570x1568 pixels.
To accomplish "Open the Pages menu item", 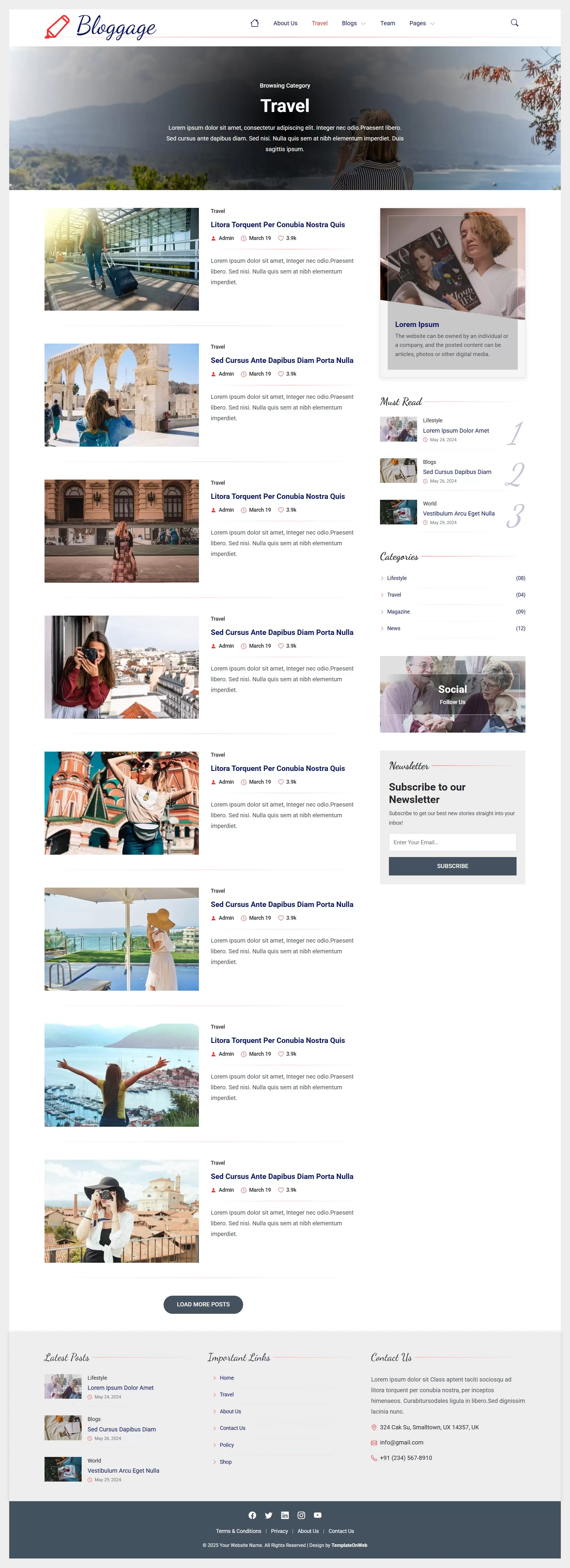I will click(417, 23).
